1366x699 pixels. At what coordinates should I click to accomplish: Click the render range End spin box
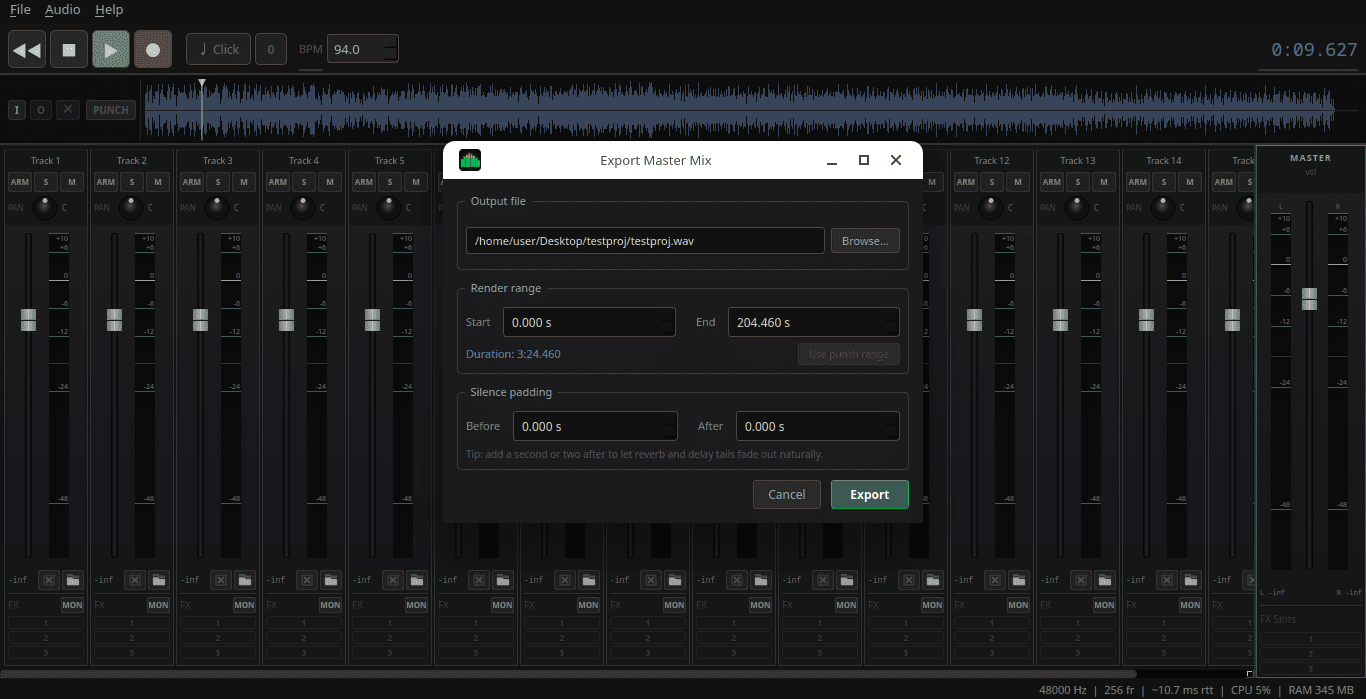[x=813, y=322]
